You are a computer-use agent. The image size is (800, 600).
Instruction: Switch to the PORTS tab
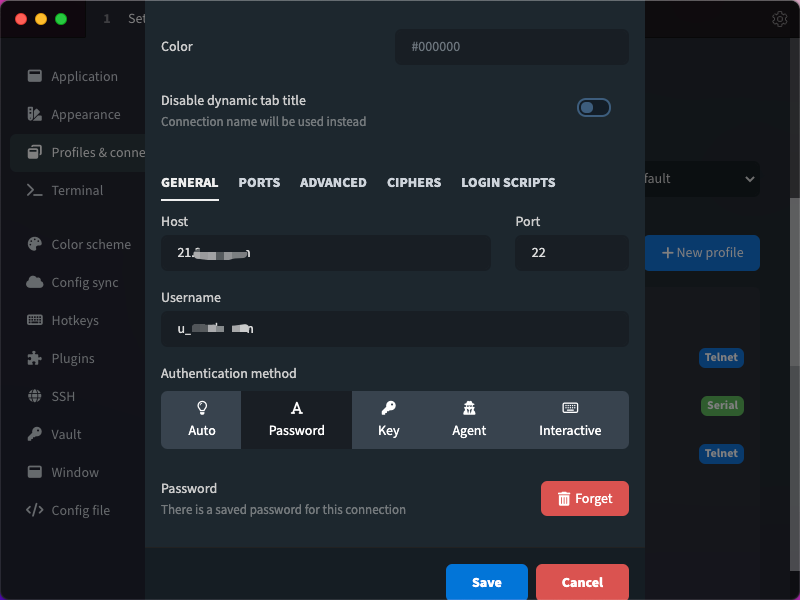[x=259, y=183]
